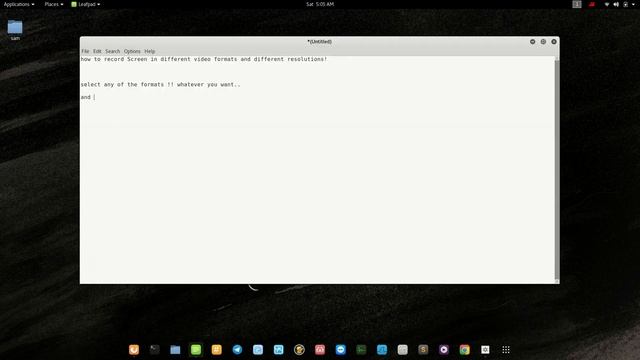Open the Edit menu in Leafpad

[97, 51]
